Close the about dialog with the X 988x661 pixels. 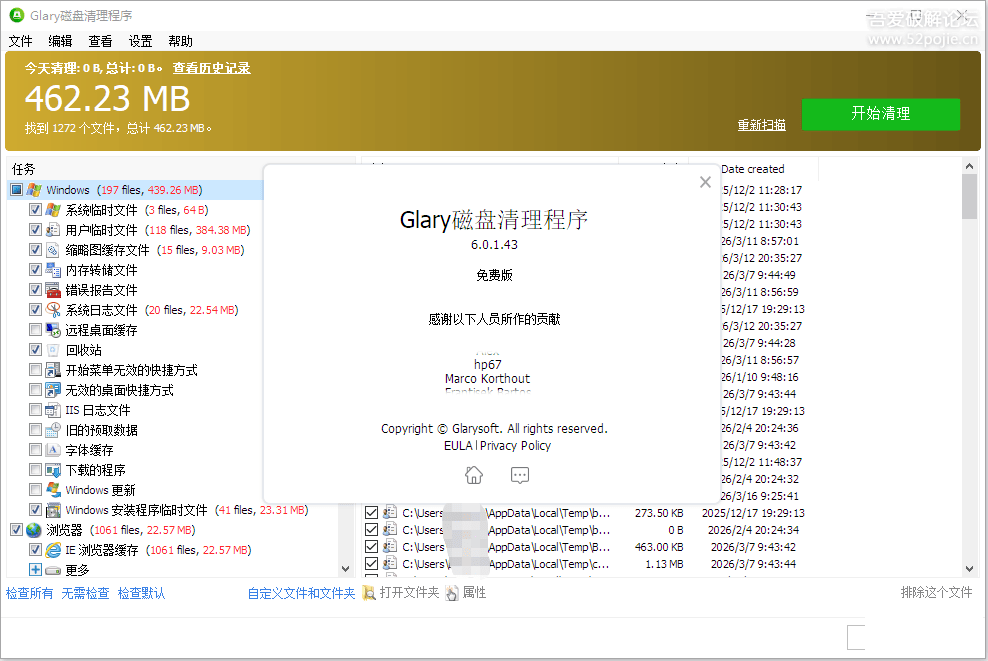click(705, 182)
